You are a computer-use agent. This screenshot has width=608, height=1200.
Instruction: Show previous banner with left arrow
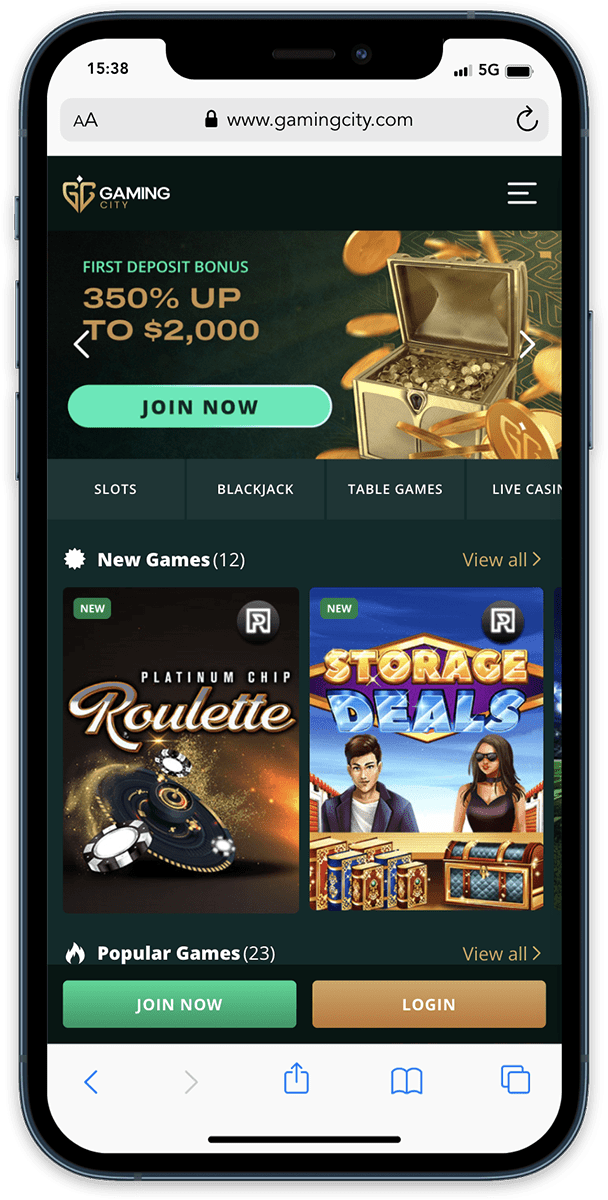click(82, 344)
